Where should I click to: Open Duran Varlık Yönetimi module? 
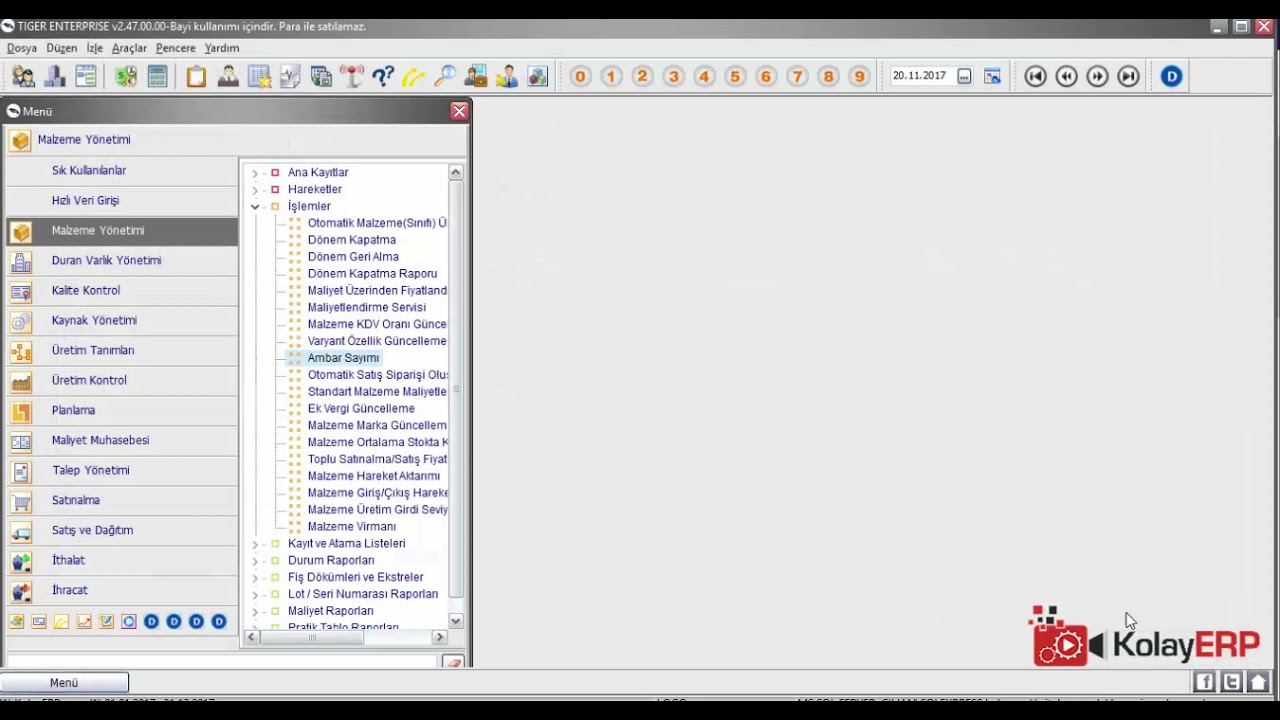pos(122,260)
